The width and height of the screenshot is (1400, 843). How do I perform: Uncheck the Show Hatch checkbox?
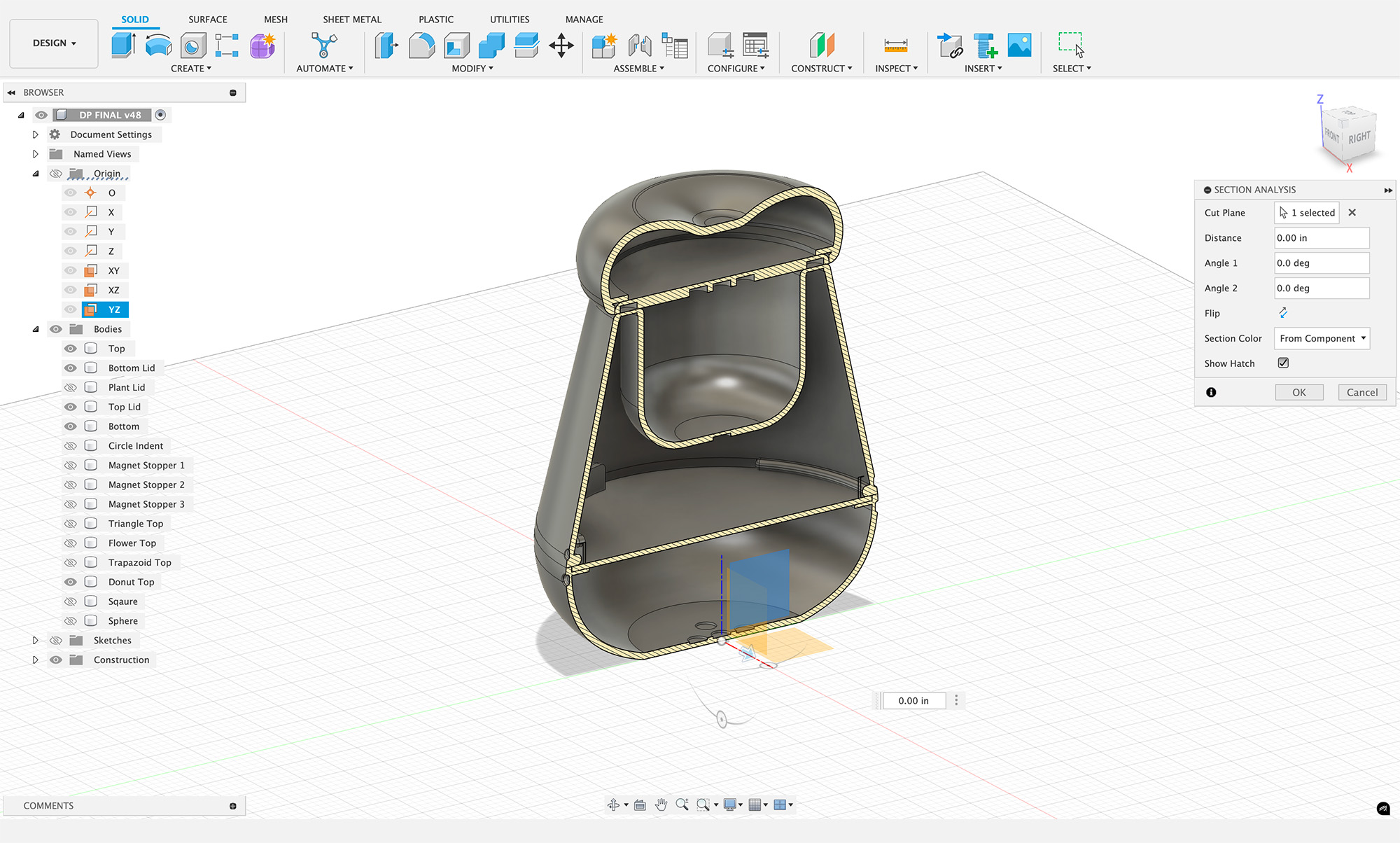coord(1283,363)
